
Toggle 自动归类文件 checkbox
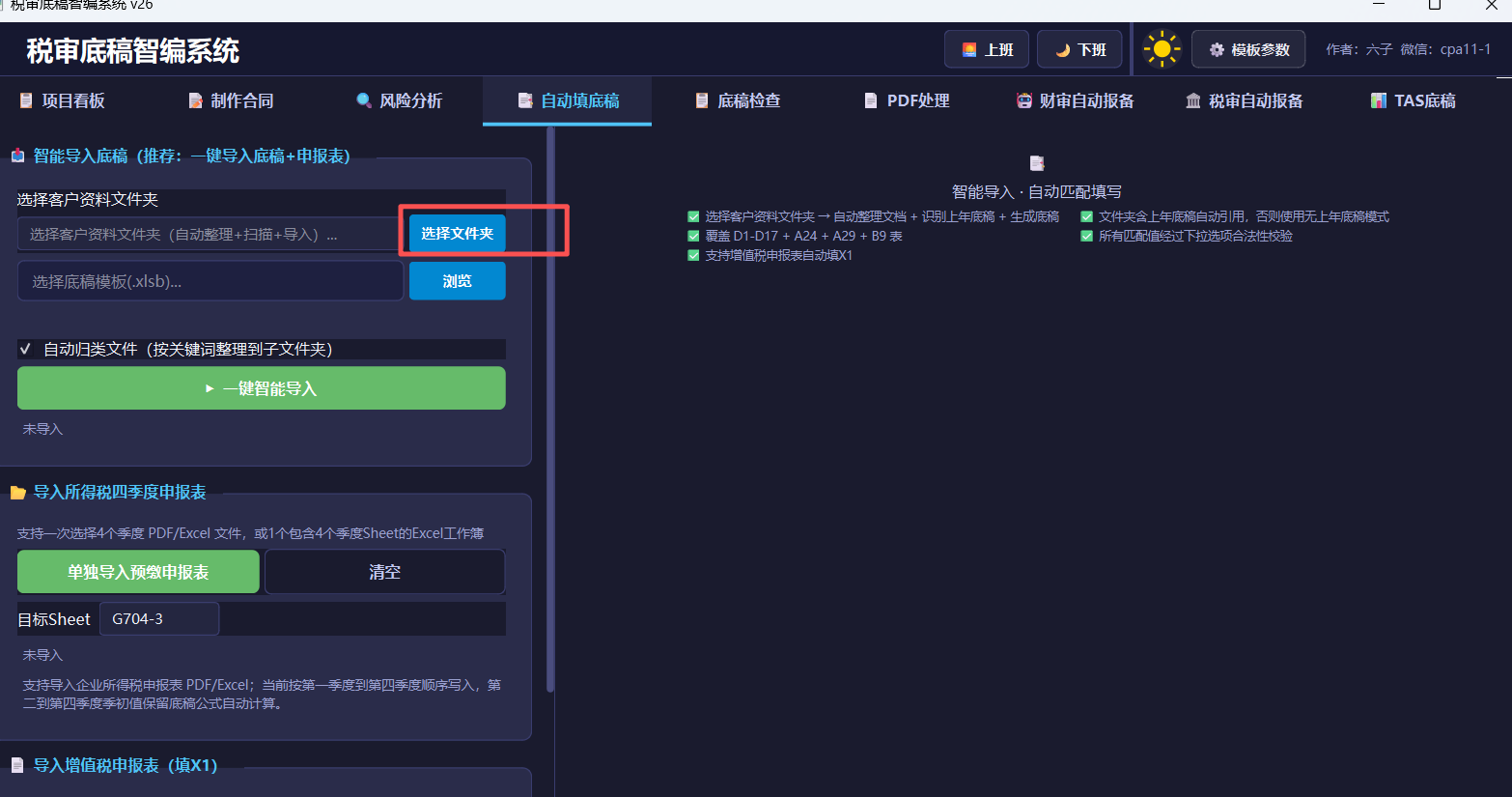click(26, 349)
